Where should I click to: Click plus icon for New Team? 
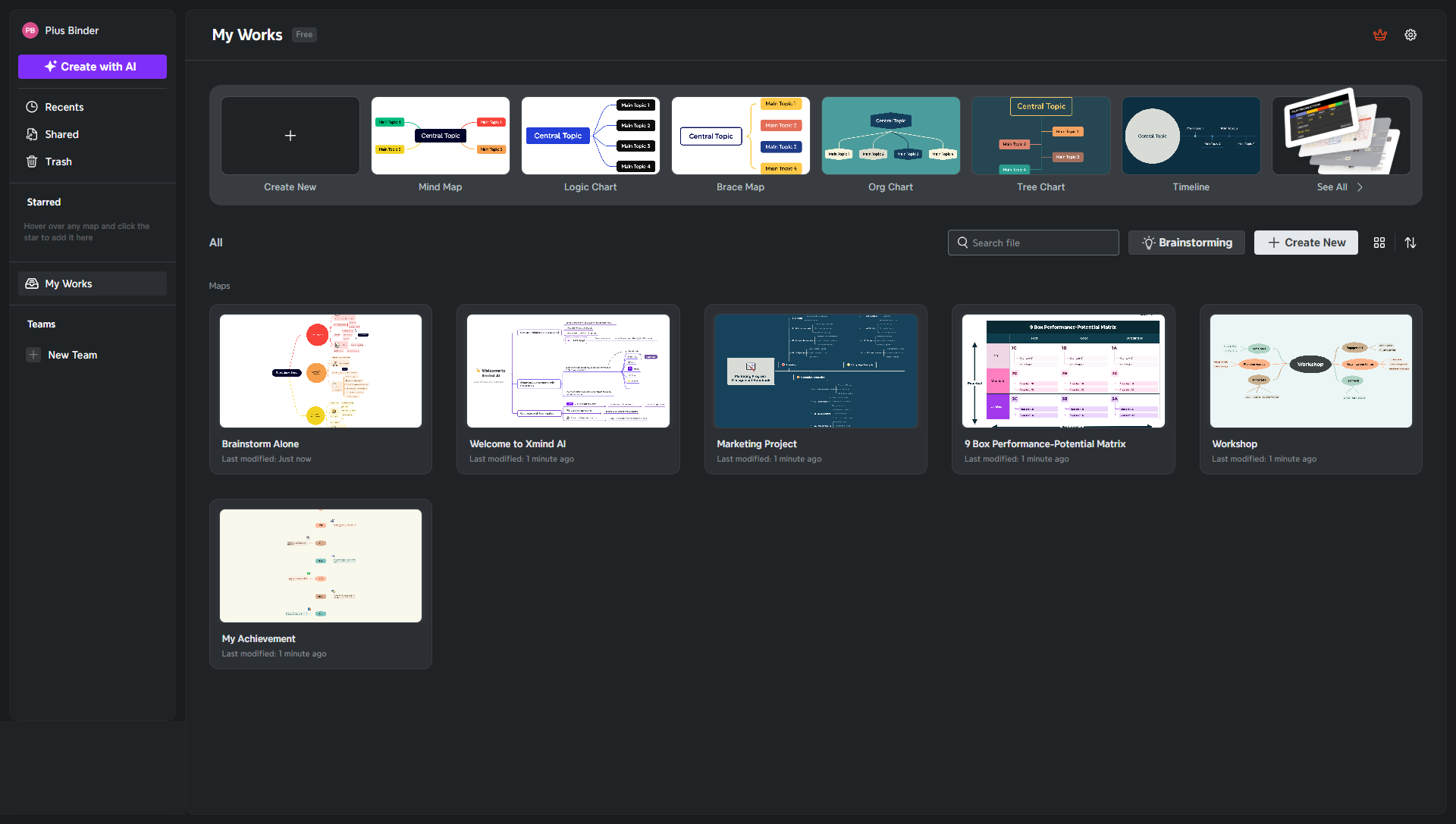click(x=33, y=355)
